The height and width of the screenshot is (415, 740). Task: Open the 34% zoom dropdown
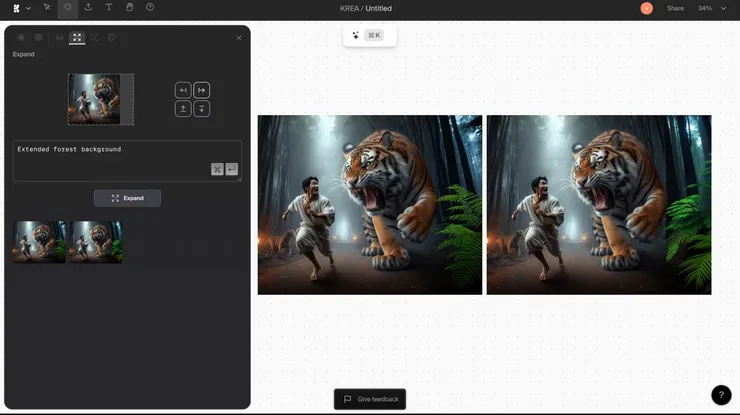tap(712, 8)
